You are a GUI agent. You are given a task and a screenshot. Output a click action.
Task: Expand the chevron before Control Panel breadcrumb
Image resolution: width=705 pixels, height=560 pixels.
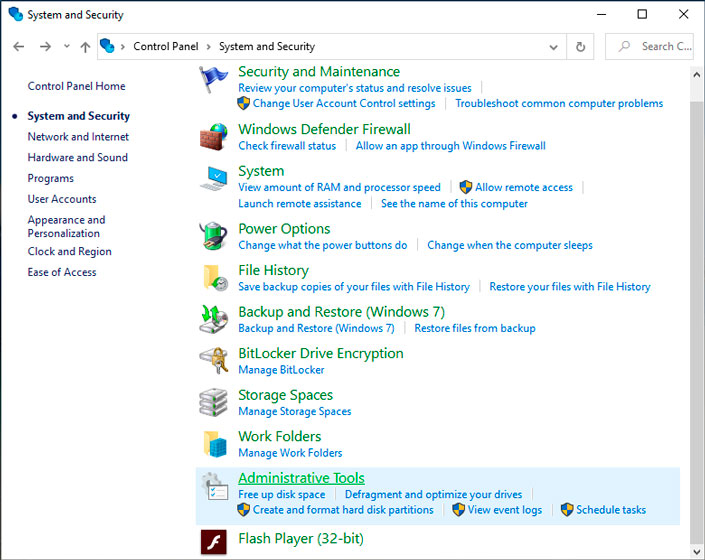click(122, 47)
